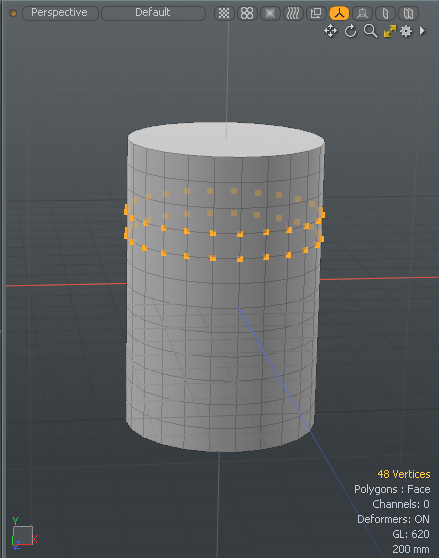Click the orange viewport indicator dot

click(13, 14)
